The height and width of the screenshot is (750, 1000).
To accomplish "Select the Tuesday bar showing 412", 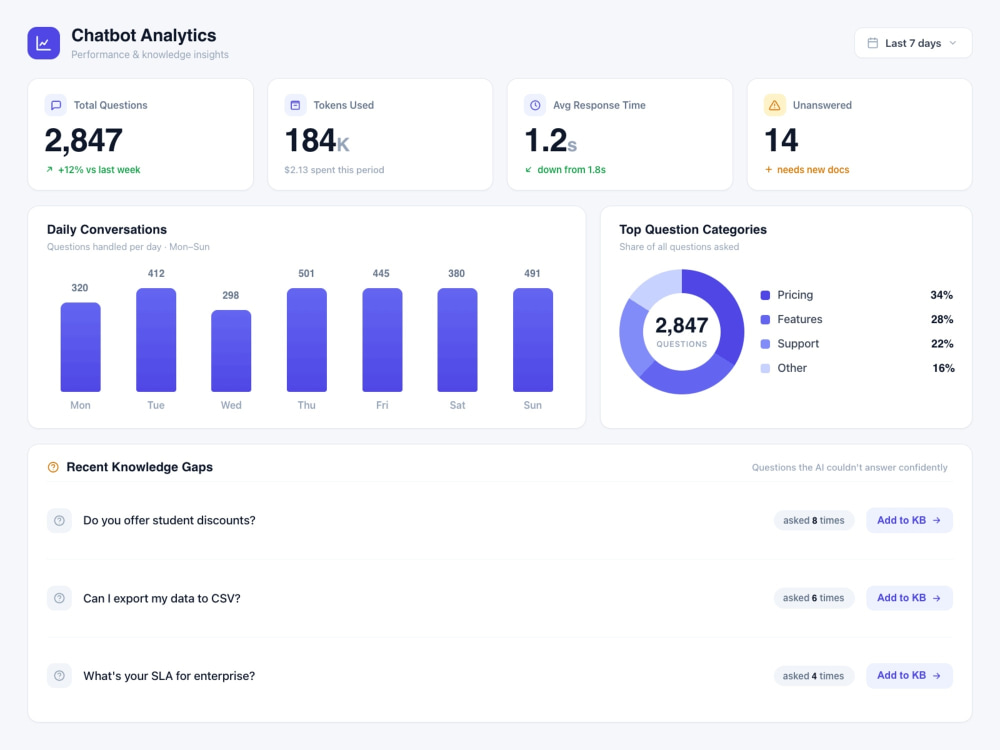I will pyautogui.click(x=156, y=340).
